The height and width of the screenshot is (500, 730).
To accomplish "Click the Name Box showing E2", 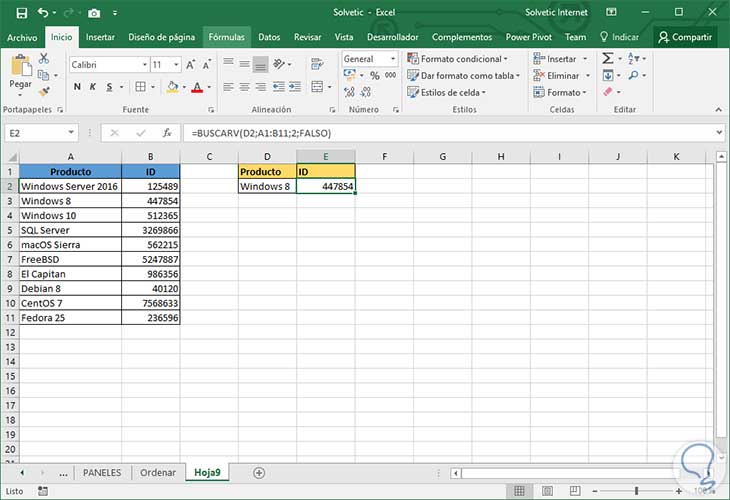I will (41, 133).
